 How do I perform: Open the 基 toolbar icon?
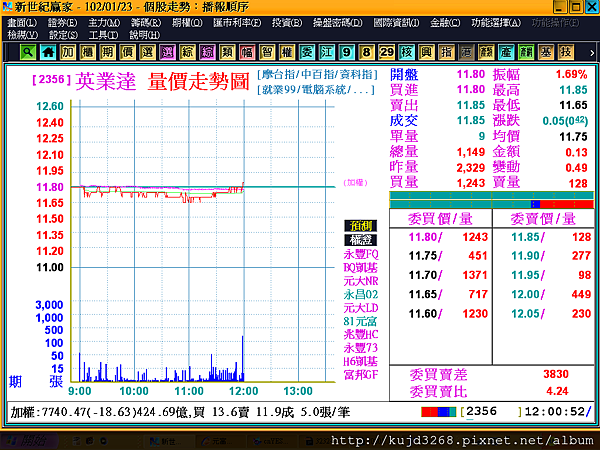pos(546,52)
